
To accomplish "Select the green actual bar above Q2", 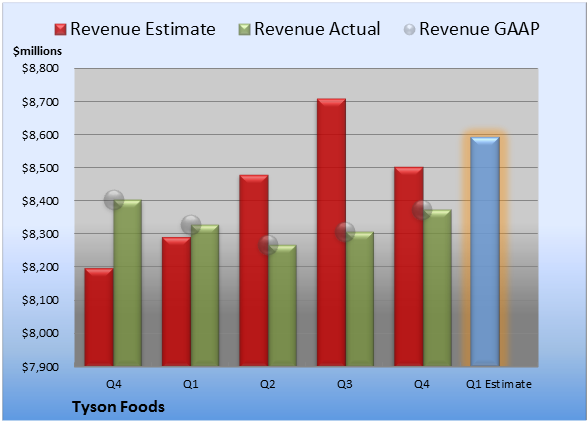I will (282, 305).
